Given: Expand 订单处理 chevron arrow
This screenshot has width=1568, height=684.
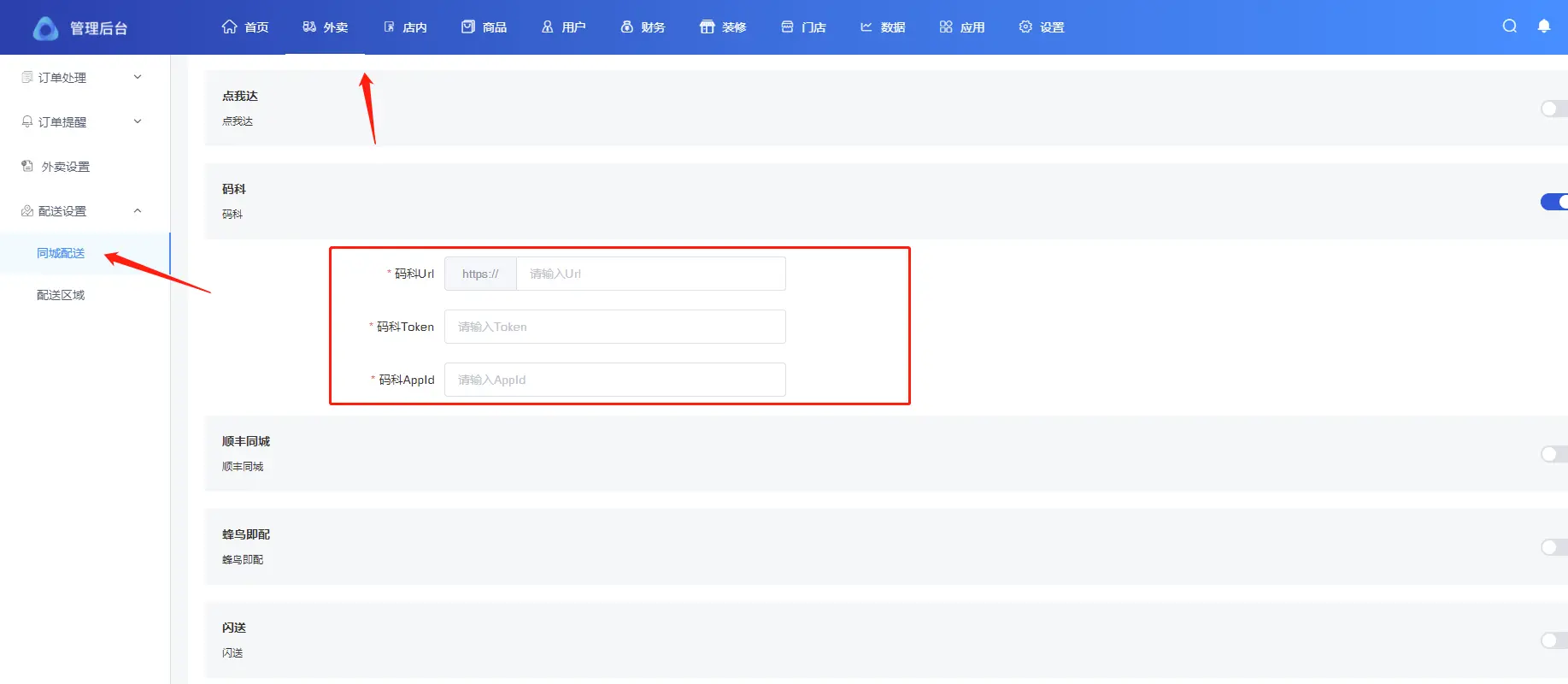Looking at the screenshot, I should (138, 77).
